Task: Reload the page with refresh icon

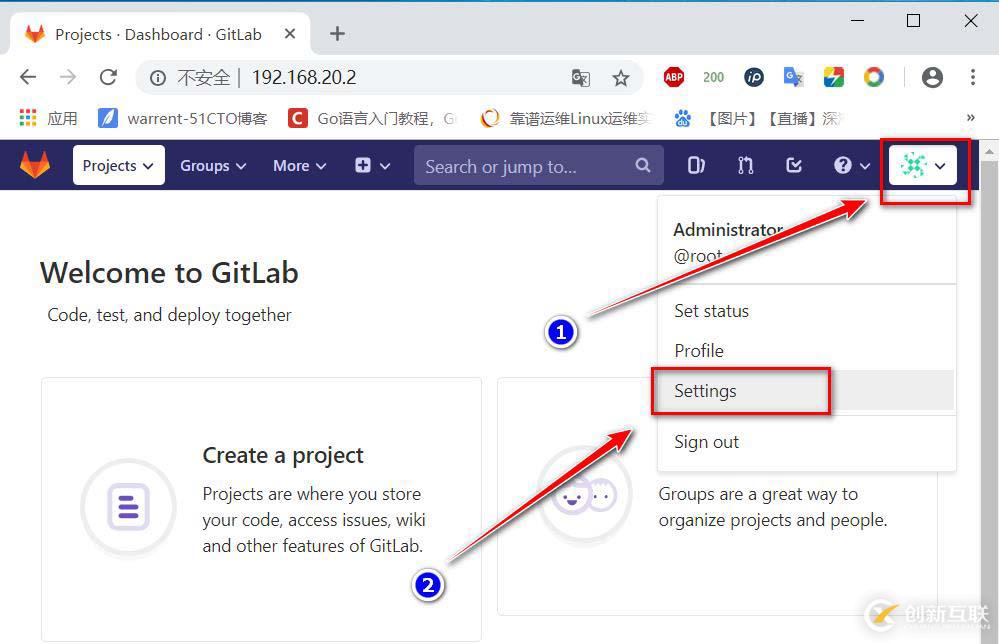Action: (108, 77)
